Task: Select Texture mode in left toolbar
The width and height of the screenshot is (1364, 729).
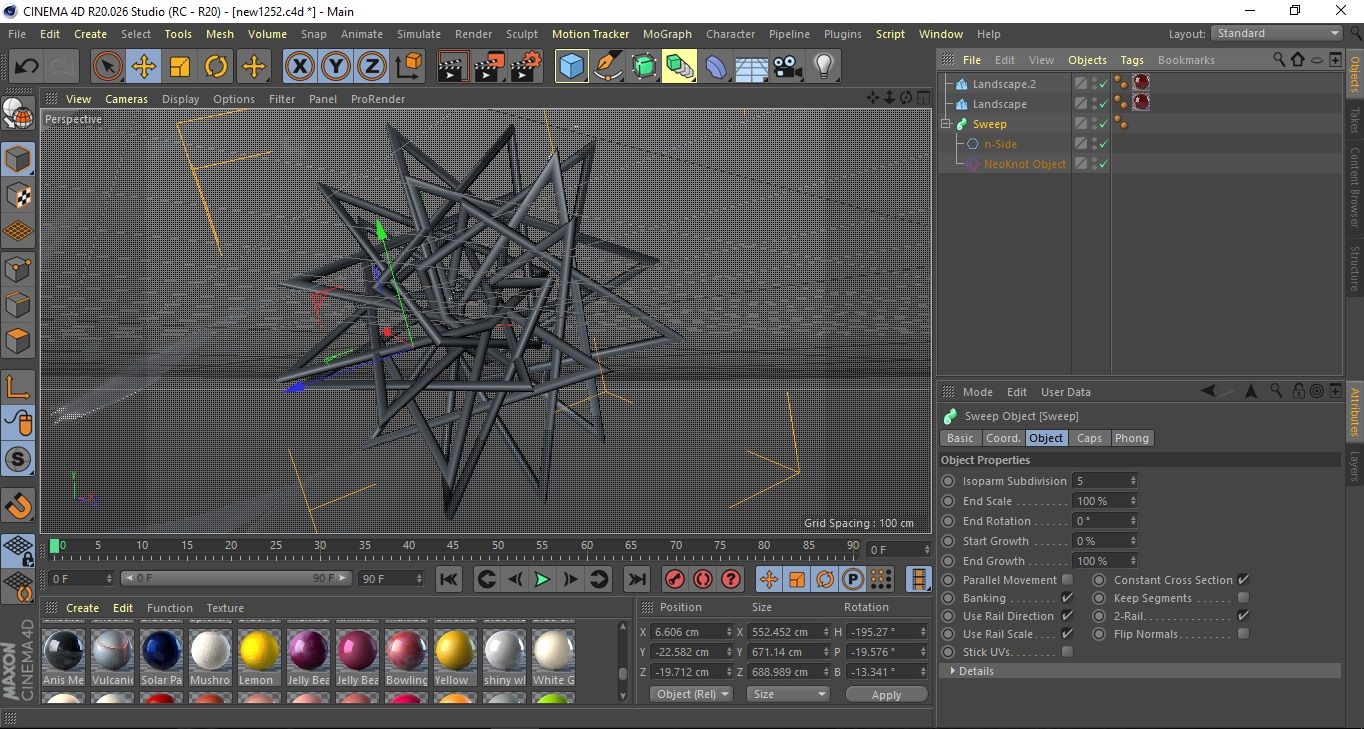Action: point(18,195)
